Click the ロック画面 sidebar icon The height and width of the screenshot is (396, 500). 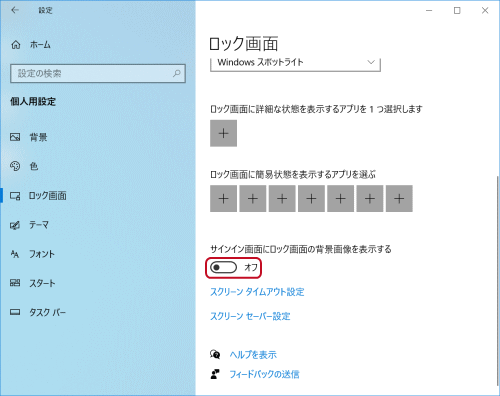pyautogui.click(x=15, y=196)
